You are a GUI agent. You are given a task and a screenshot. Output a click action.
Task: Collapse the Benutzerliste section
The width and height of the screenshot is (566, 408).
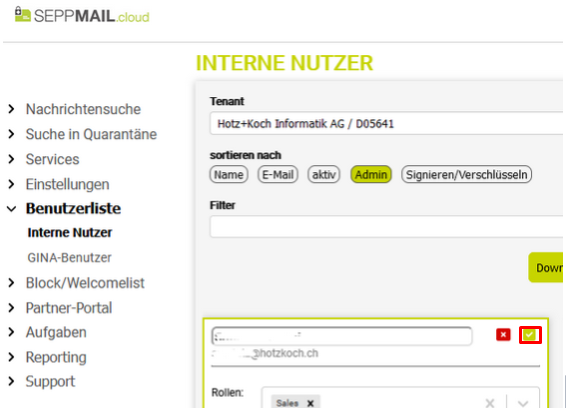[x=11, y=209]
